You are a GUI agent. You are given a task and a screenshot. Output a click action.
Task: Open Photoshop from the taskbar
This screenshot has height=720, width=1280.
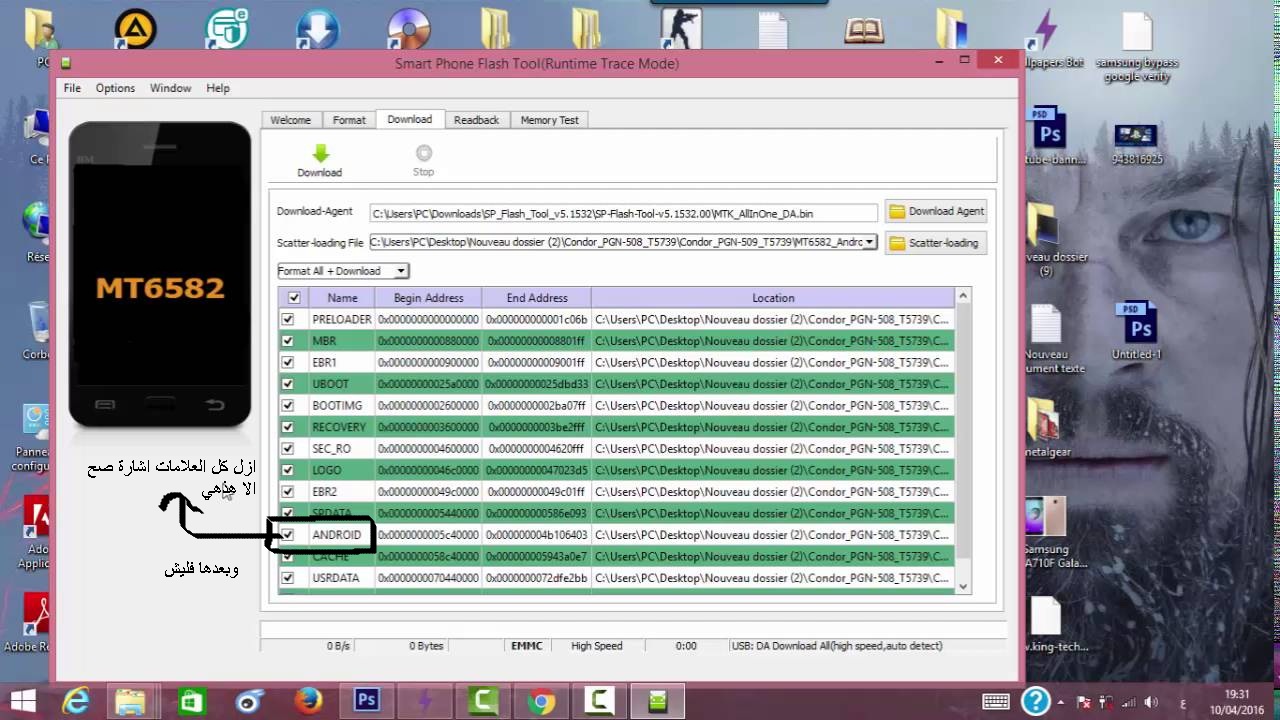tap(367, 701)
